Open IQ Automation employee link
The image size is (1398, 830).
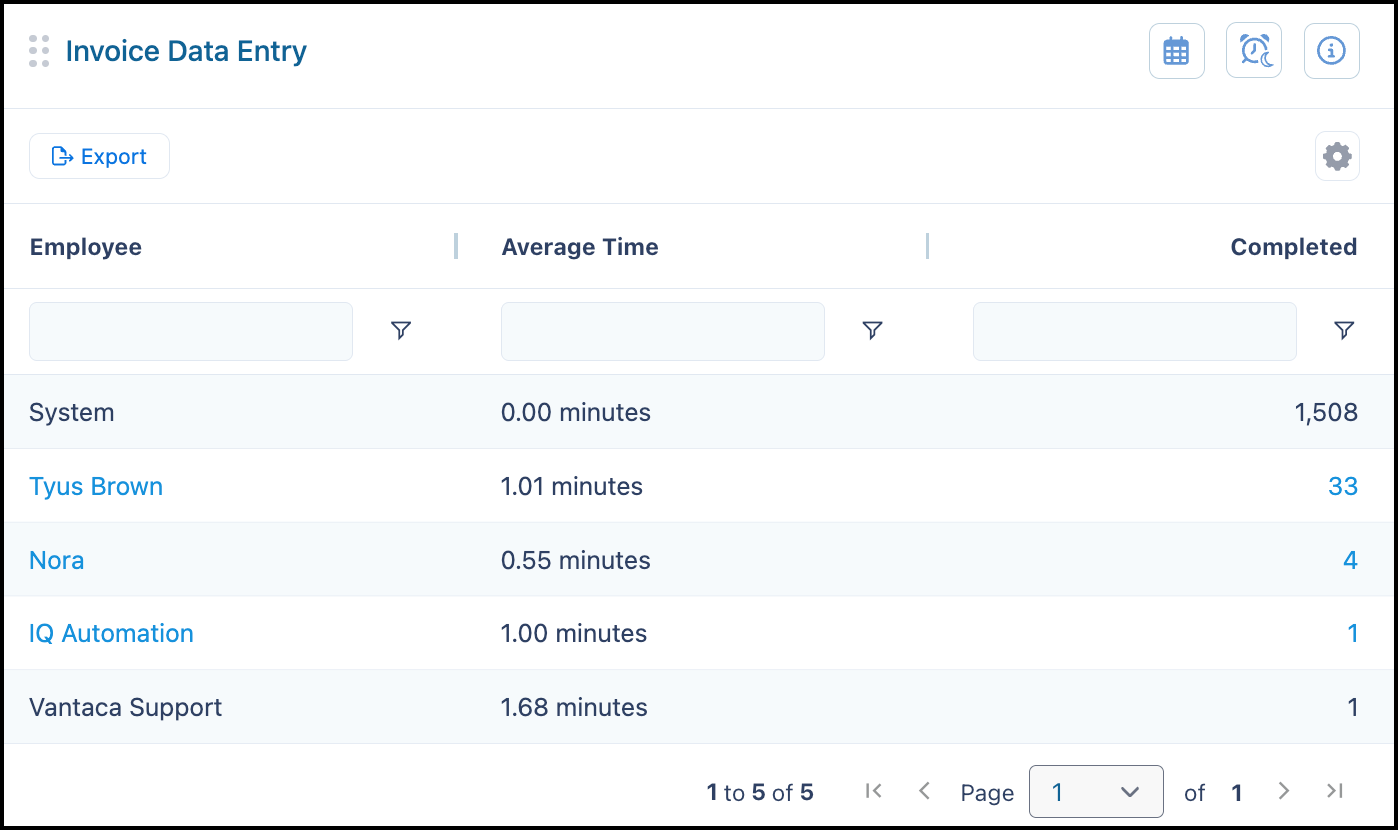(111, 634)
